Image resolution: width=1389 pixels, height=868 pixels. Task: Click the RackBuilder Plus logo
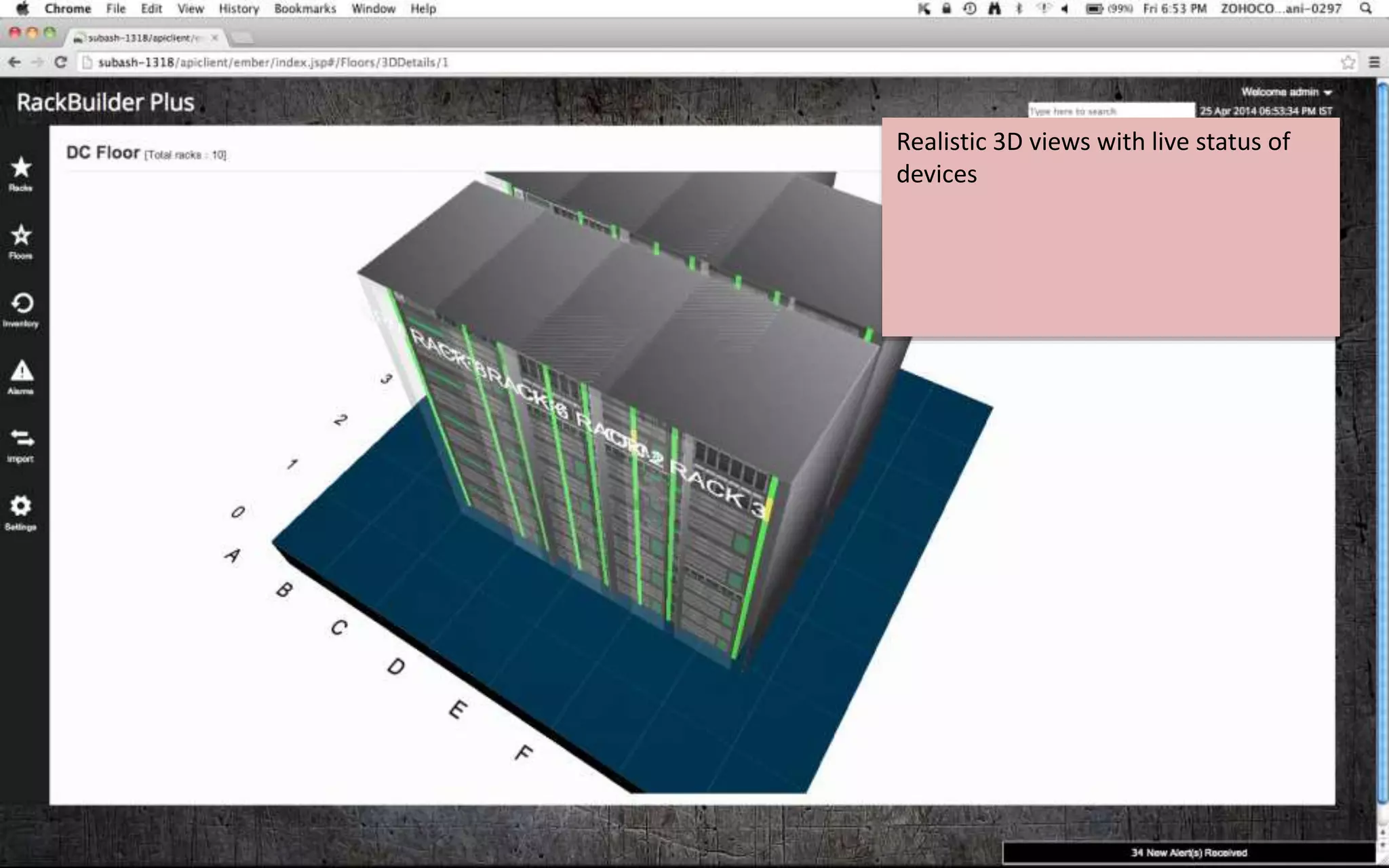coord(106,102)
